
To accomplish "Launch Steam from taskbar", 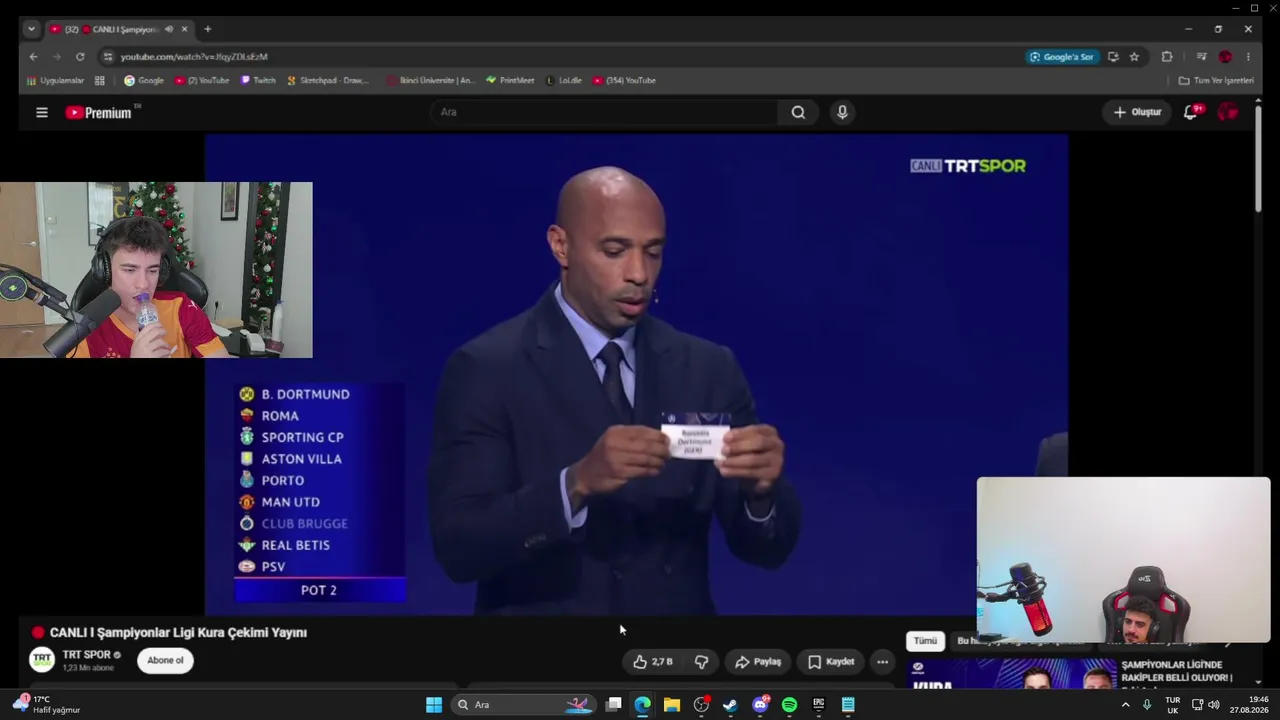I will (730, 705).
